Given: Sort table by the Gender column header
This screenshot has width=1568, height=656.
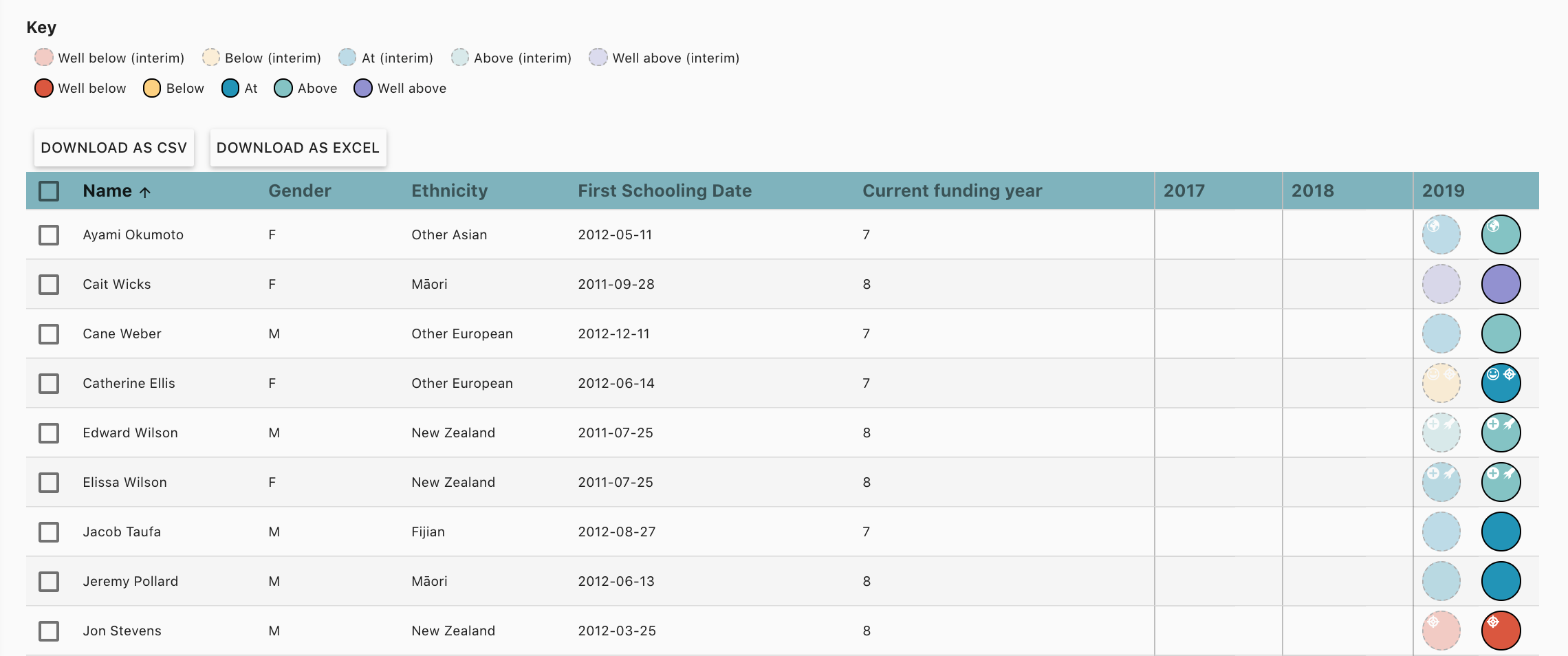Looking at the screenshot, I should pyautogui.click(x=299, y=191).
